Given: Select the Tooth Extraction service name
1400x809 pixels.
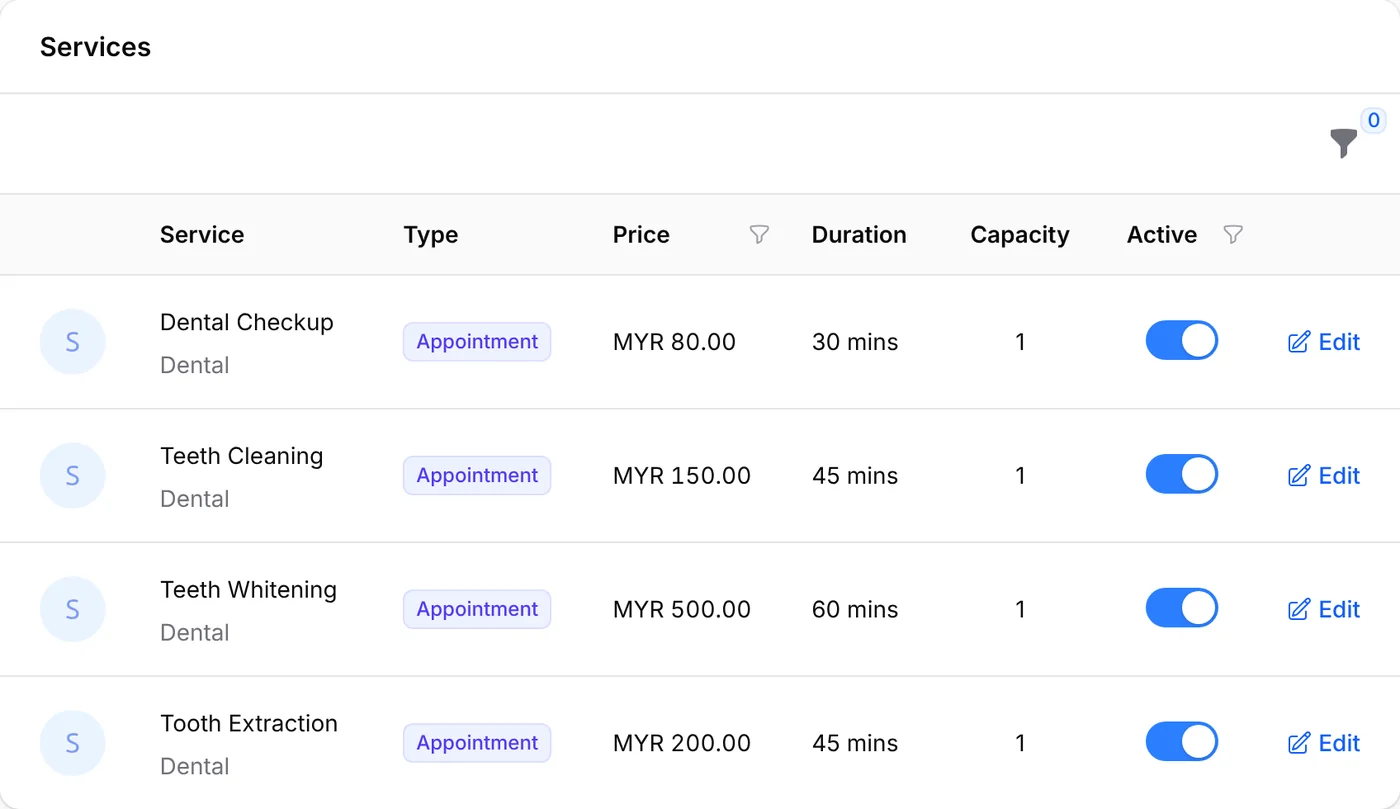Looking at the screenshot, I should [x=249, y=723].
